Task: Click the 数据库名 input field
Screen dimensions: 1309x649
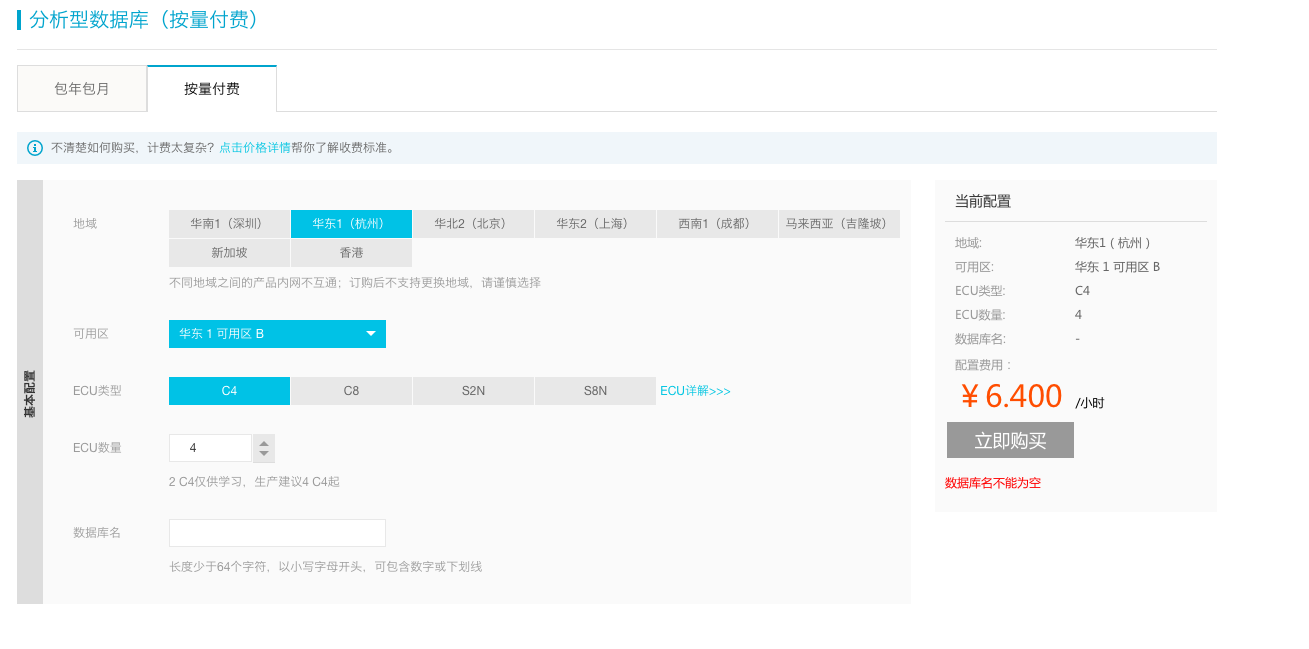Action: pos(277,533)
